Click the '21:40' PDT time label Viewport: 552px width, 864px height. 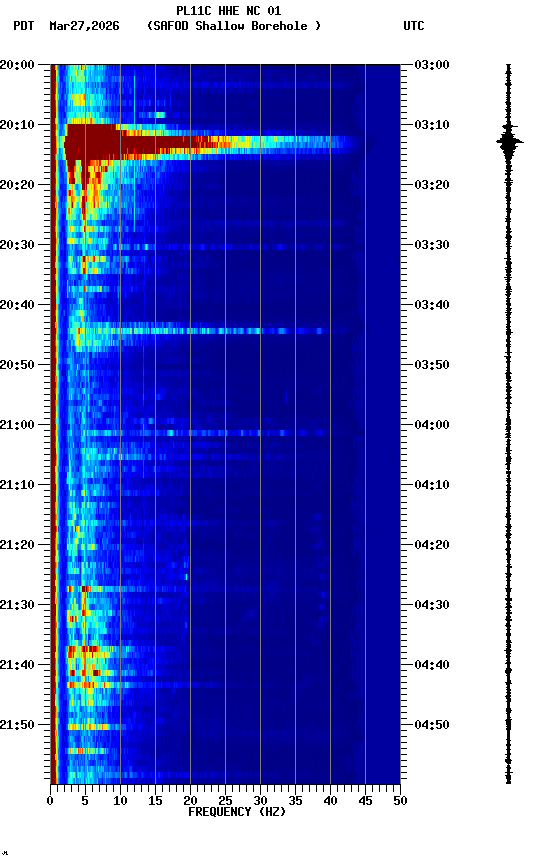[x=17, y=666]
